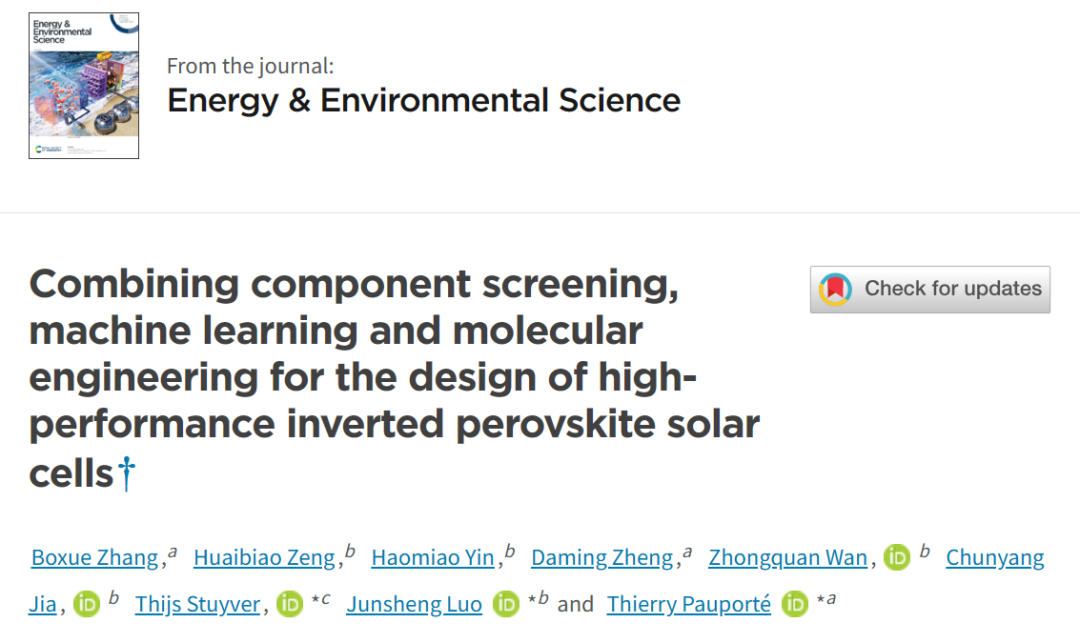The width and height of the screenshot is (1080, 643).
Task: Follow the dagger footnote link after cells
Action: tap(127, 474)
